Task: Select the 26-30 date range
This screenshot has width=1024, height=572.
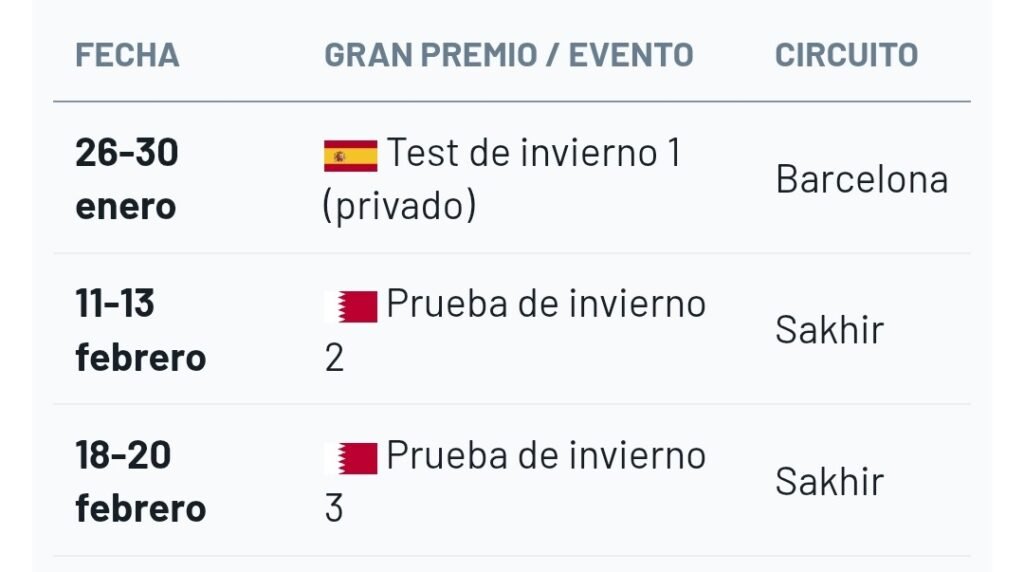Action: tap(127, 153)
